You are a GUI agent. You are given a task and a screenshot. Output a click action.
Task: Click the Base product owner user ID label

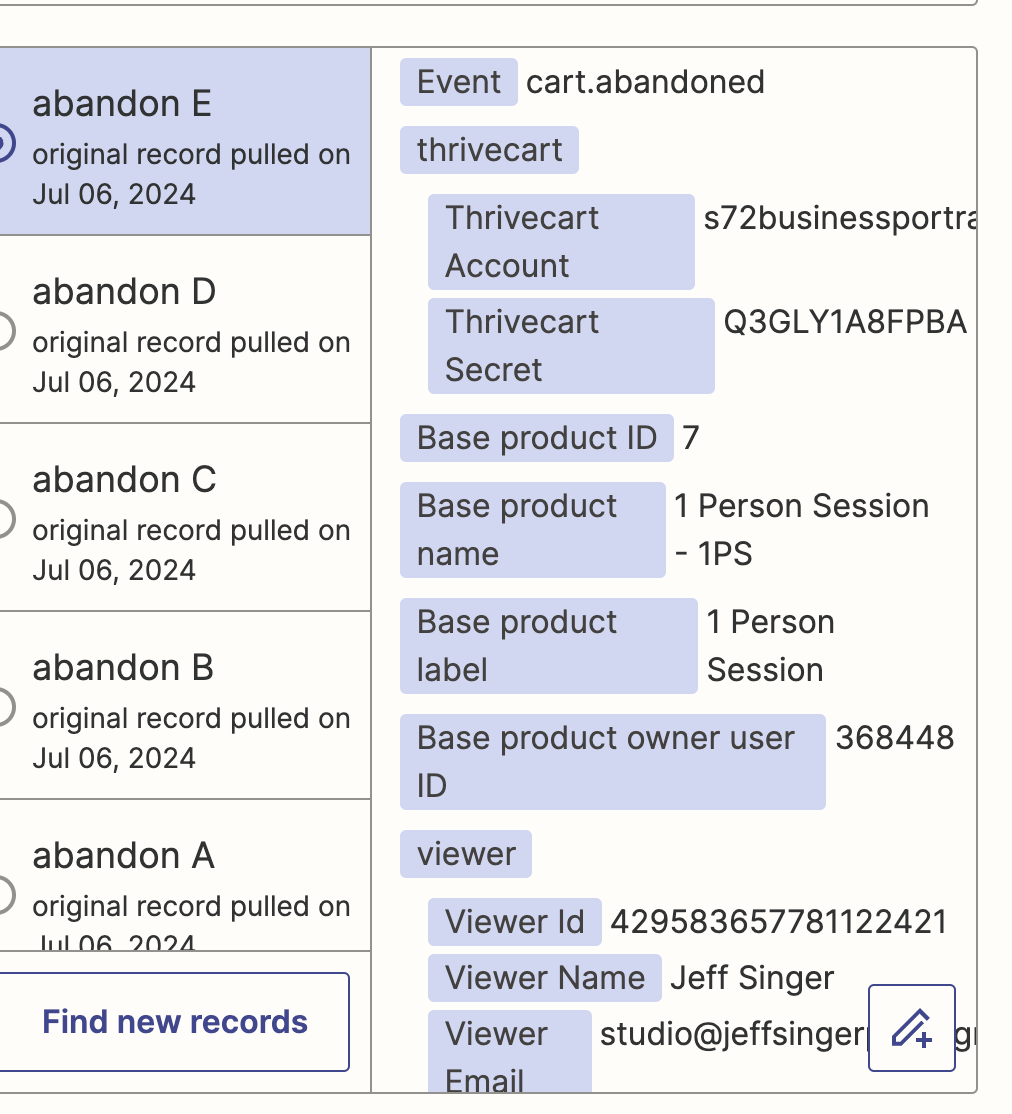tap(612, 762)
